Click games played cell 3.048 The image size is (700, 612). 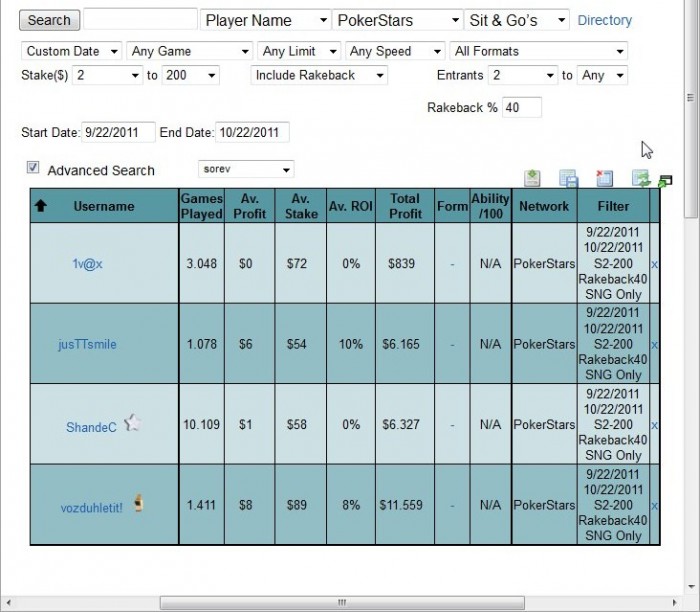pyautogui.click(x=201, y=263)
